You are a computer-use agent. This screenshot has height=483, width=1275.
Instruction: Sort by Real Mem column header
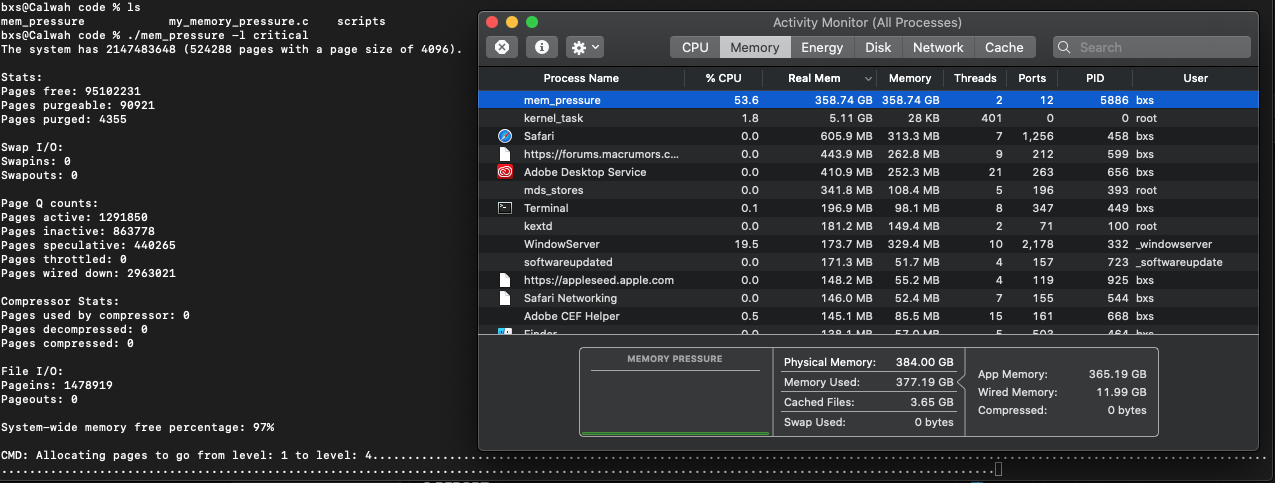819,78
